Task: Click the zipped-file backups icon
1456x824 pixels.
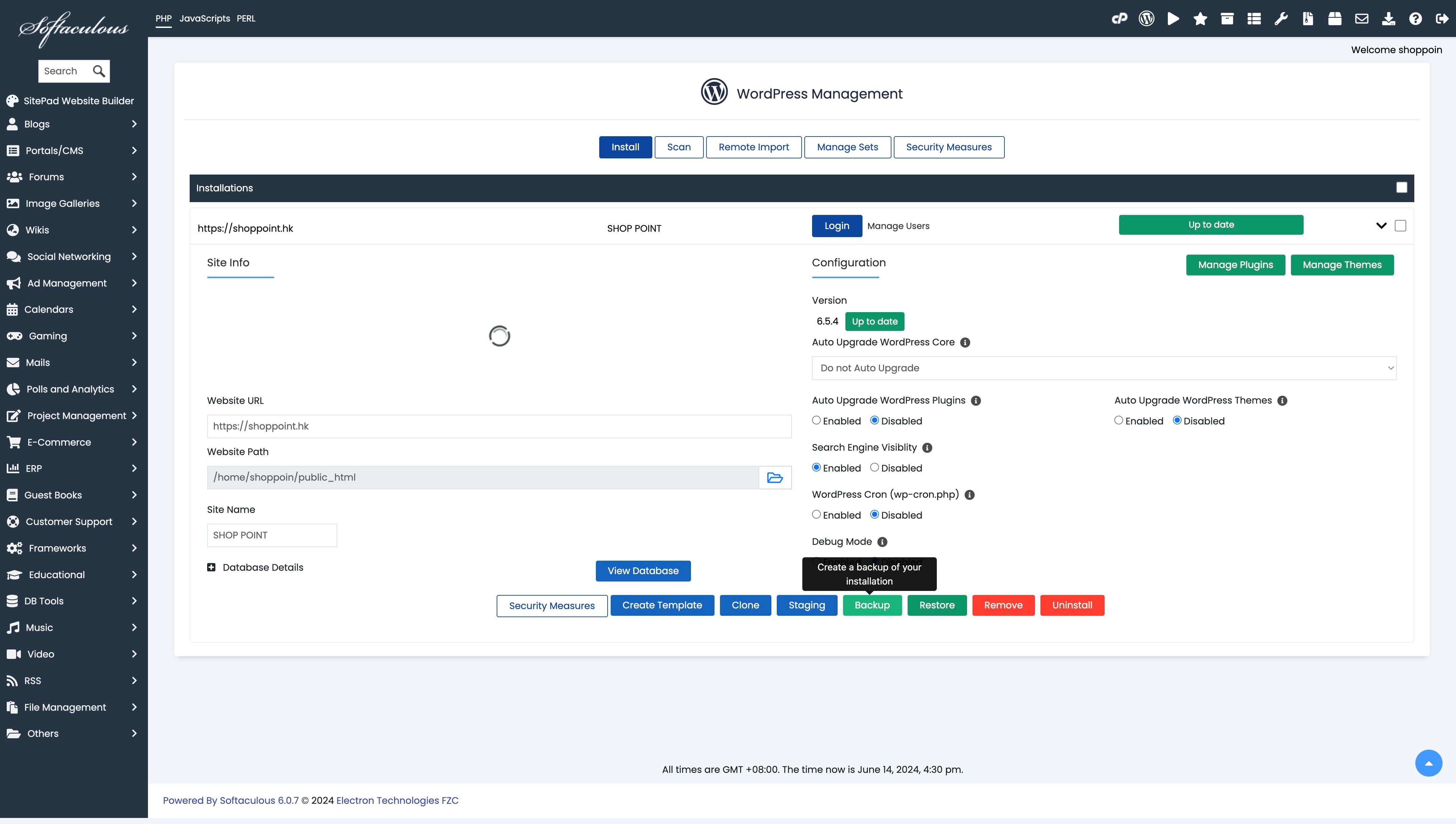Action: click(1308, 19)
